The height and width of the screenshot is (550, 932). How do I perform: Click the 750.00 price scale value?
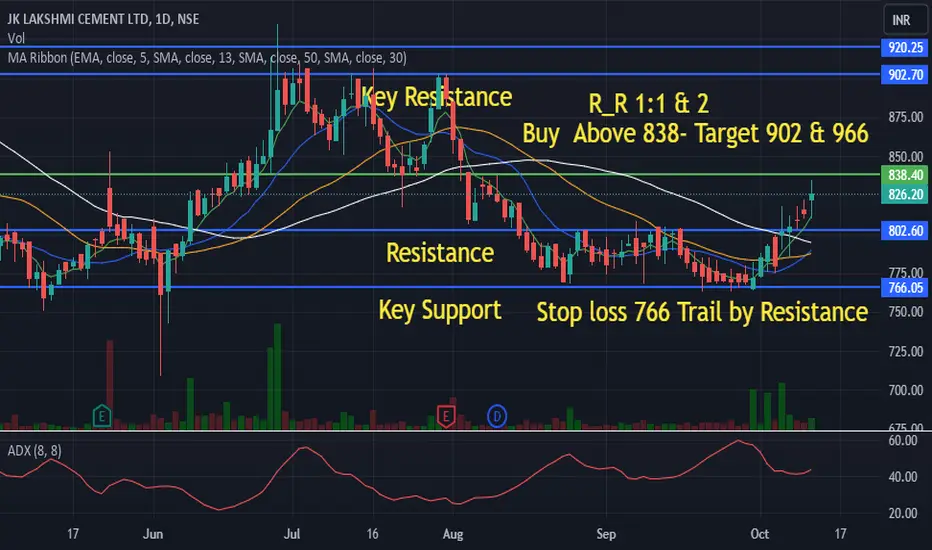[906, 312]
